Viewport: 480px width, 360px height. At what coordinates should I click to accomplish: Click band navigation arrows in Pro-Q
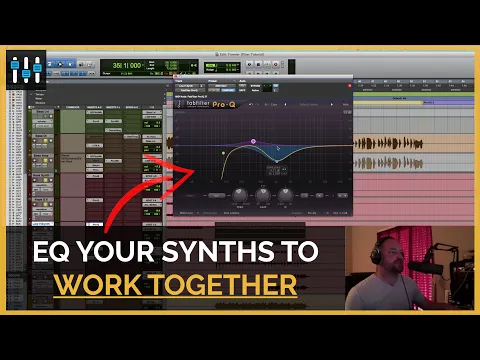[x=342, y=196]
